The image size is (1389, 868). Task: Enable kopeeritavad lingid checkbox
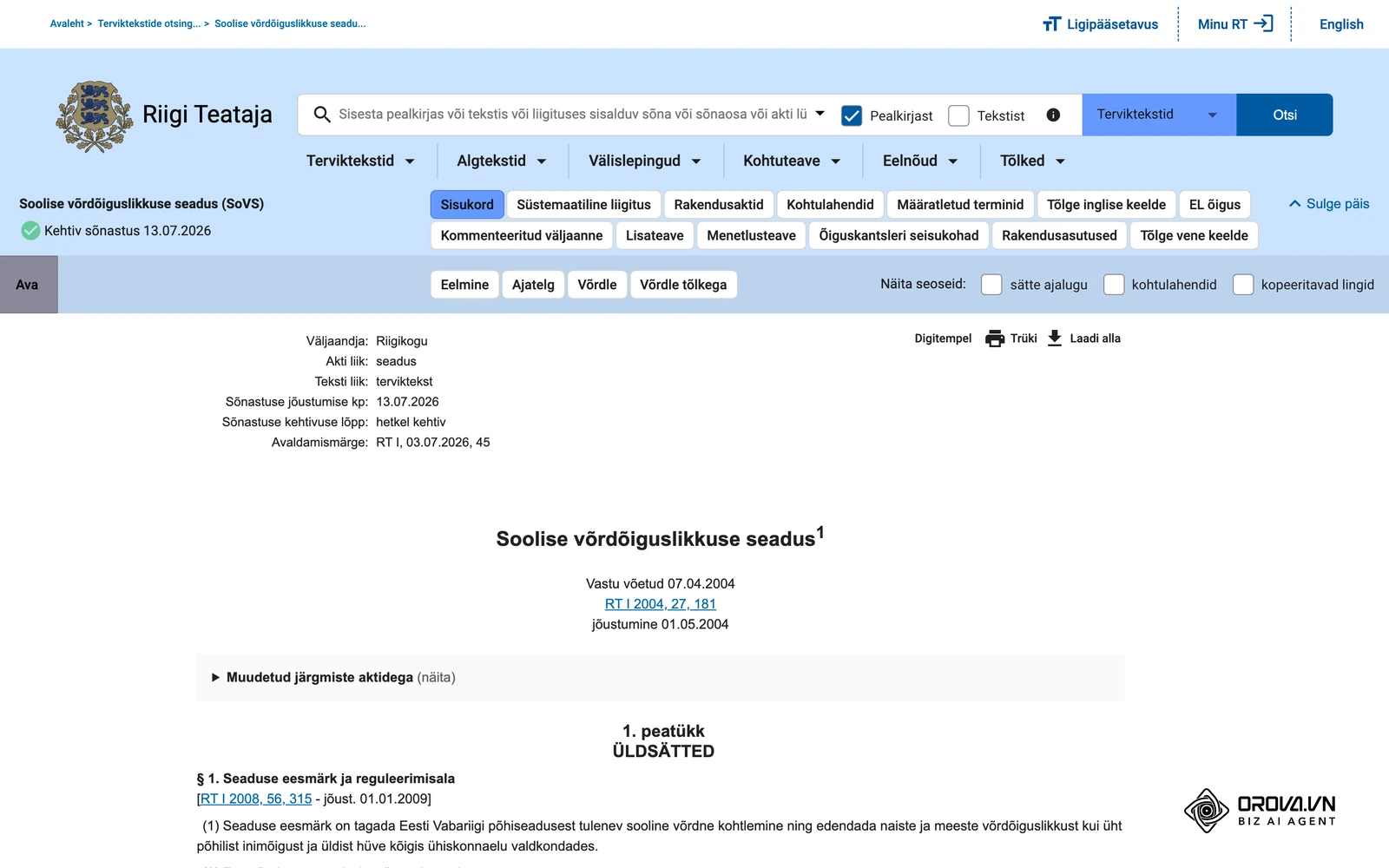click(x=1243, y=285)
